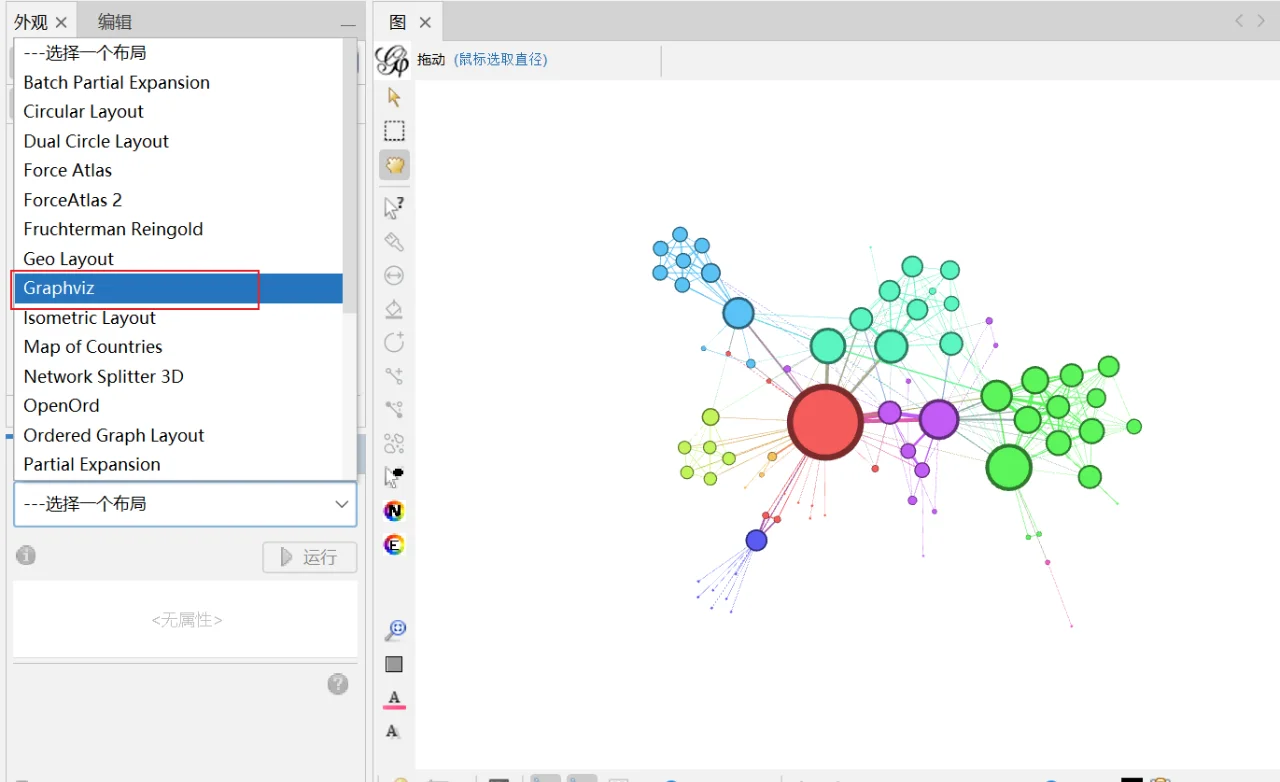Close the 外观 tab
This screenshot has width=1280, height=782.
[62, 22]
